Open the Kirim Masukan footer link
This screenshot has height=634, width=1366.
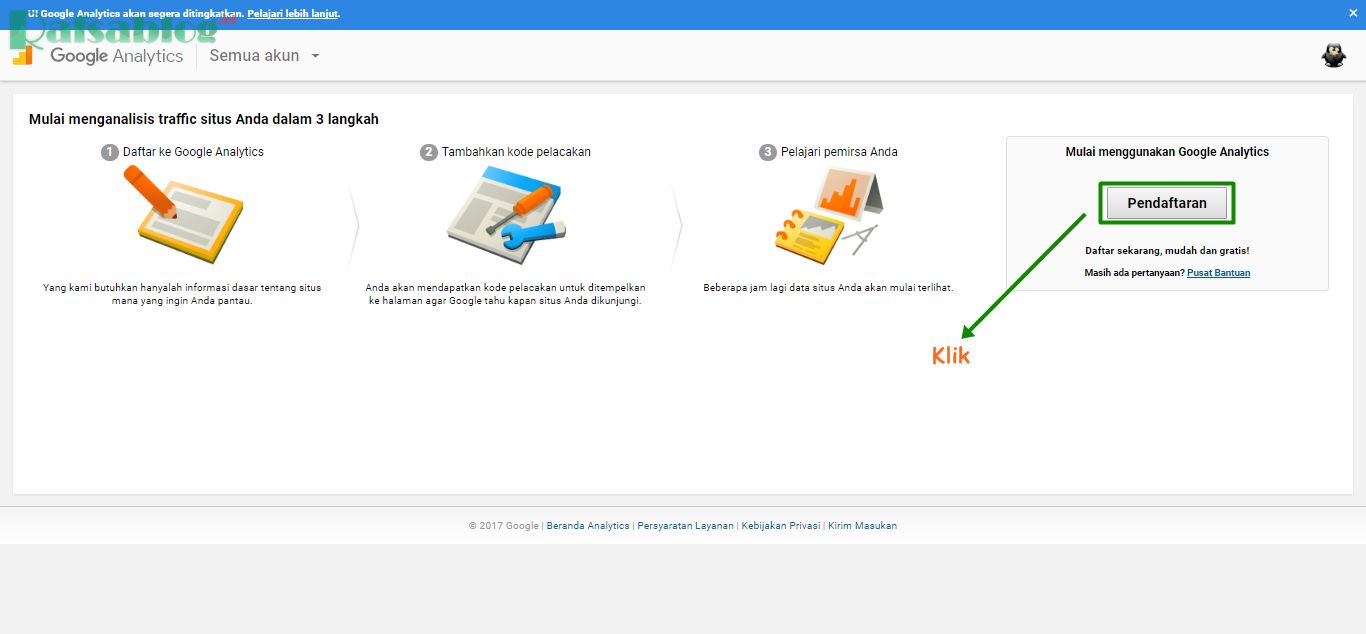[x=862, y=526]
